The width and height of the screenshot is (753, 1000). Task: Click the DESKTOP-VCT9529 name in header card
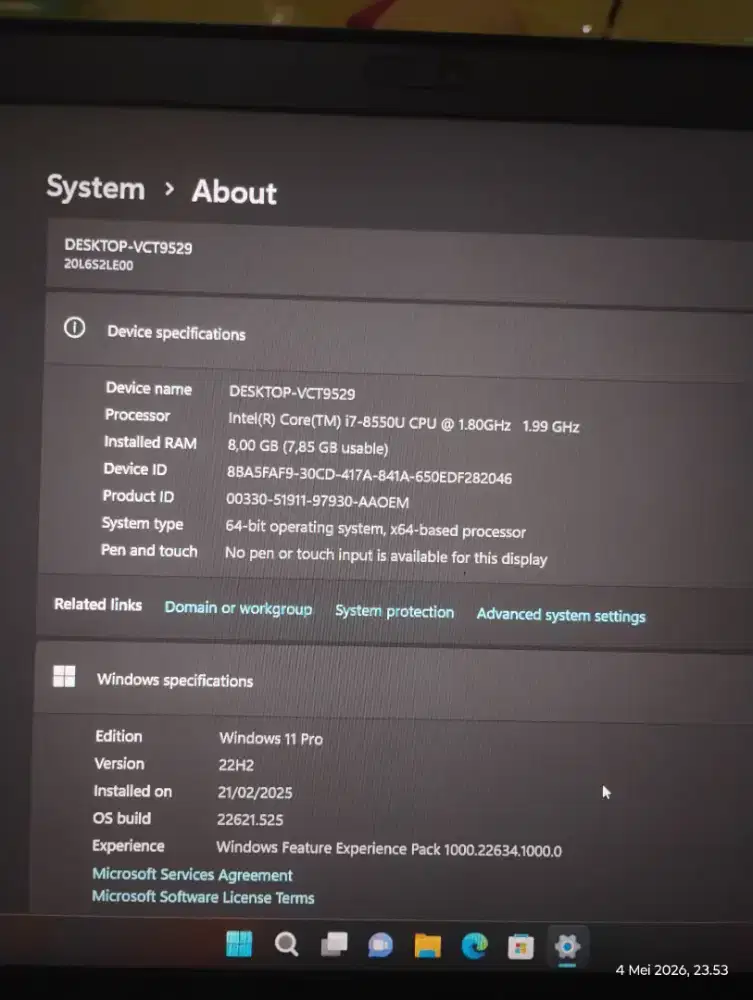coord(128,247)
